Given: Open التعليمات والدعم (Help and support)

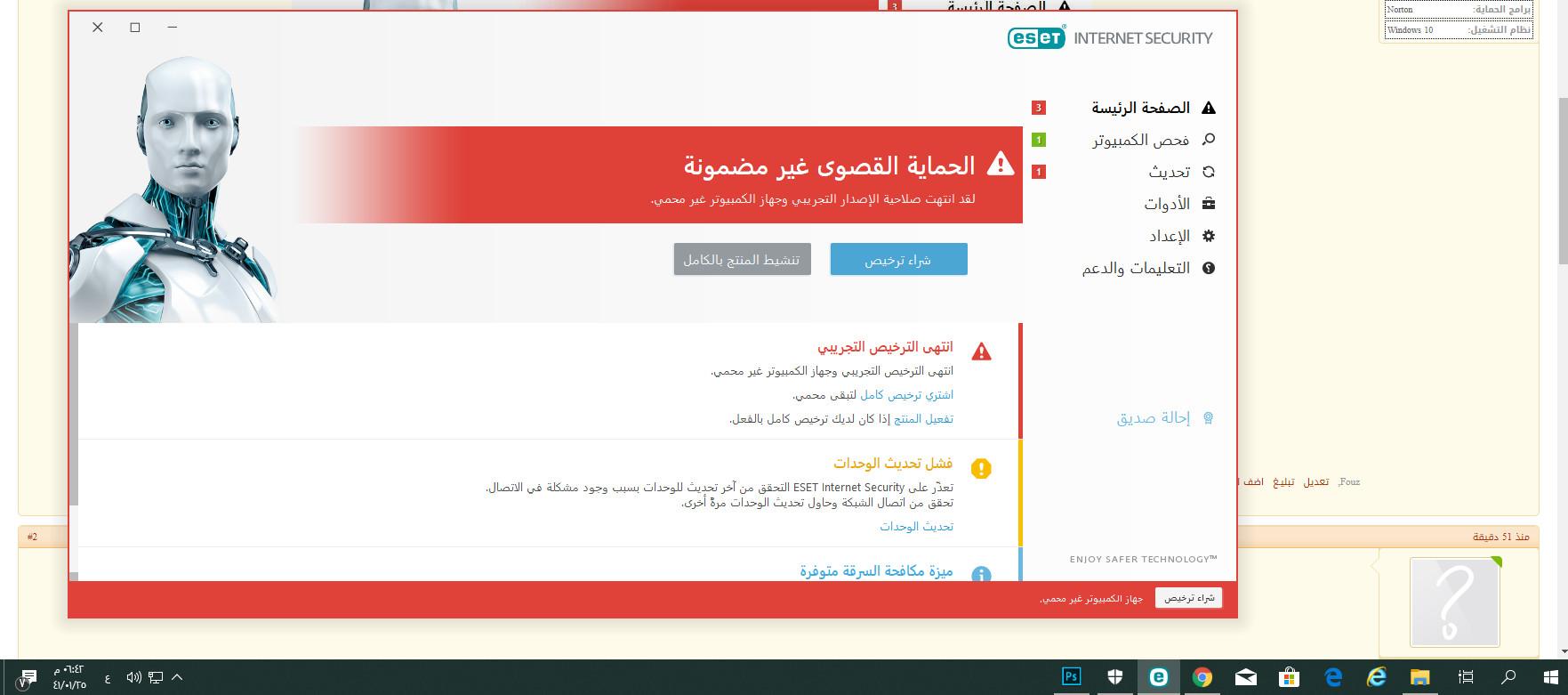Looking at the screenshot, I should coord(1136,268).
